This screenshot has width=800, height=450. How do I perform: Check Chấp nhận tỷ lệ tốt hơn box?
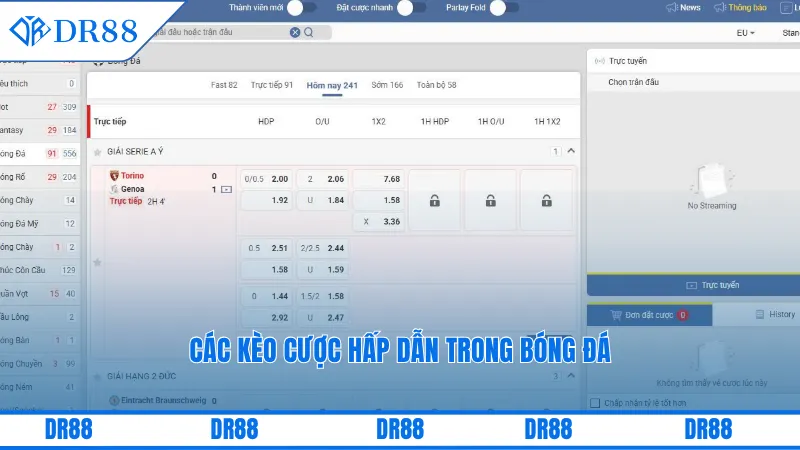click(595, 403)
